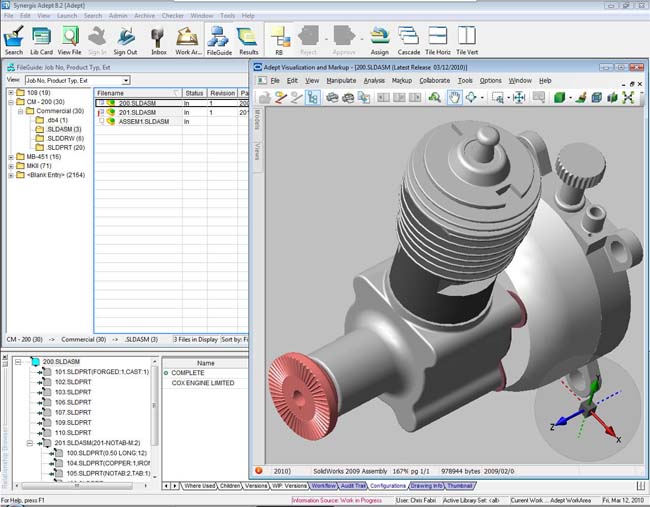Click the Assign toolbar icon

pos(380,40)
